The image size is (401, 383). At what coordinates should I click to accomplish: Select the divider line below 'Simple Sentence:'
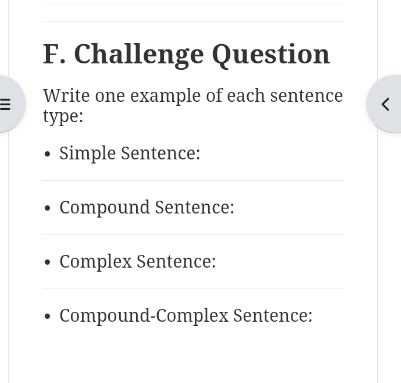[193, 181]
